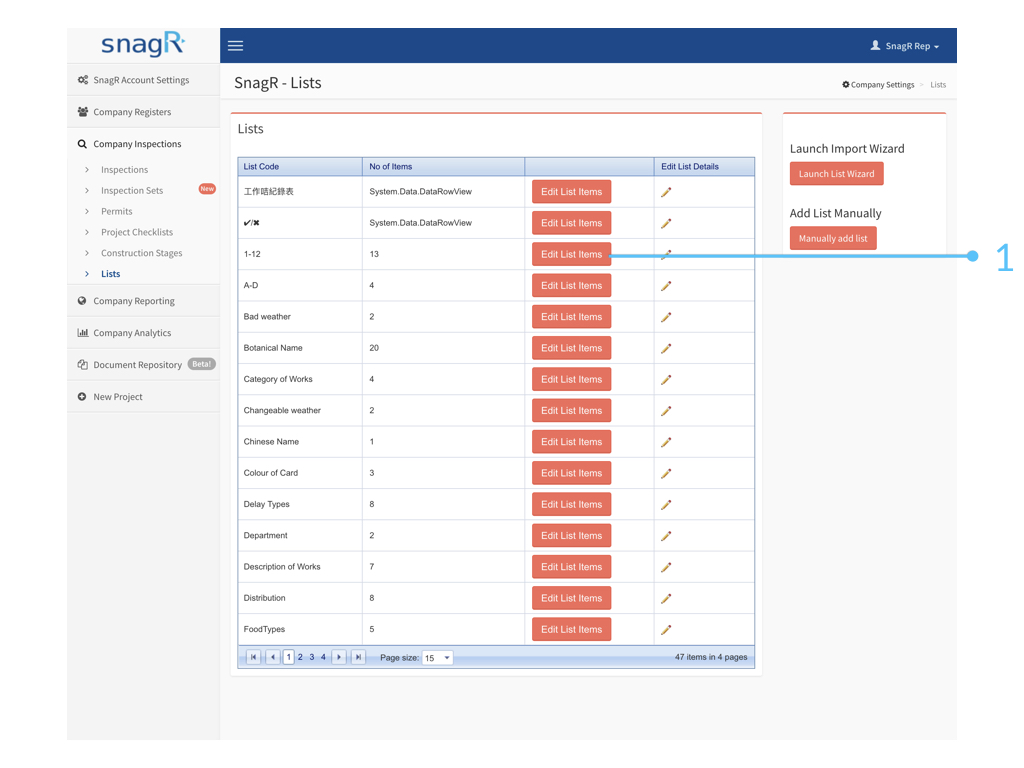The width and height of the screenshot is (1024, 768).
Task: Jump to page 2 of lists
Action: (x=300, y=658)
